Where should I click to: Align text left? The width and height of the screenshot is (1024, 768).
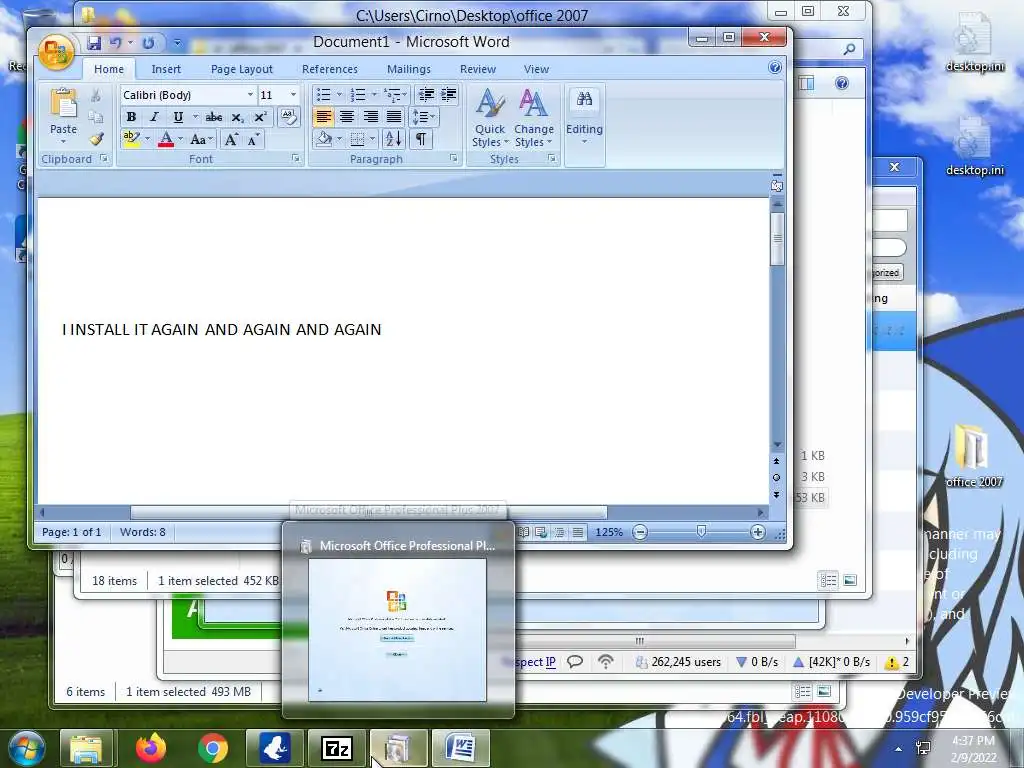point(323,118)
